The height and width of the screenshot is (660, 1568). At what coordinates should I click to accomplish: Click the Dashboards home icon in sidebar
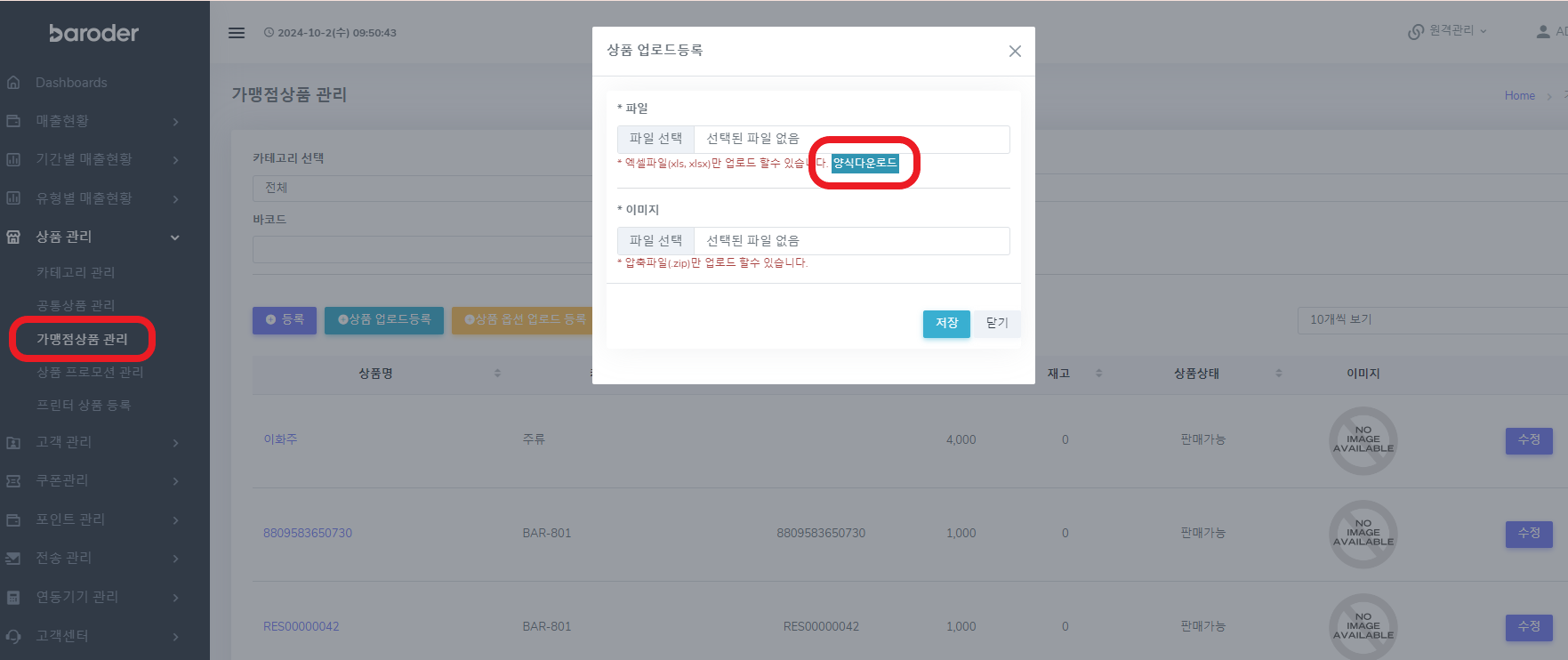tap(13, 83)
